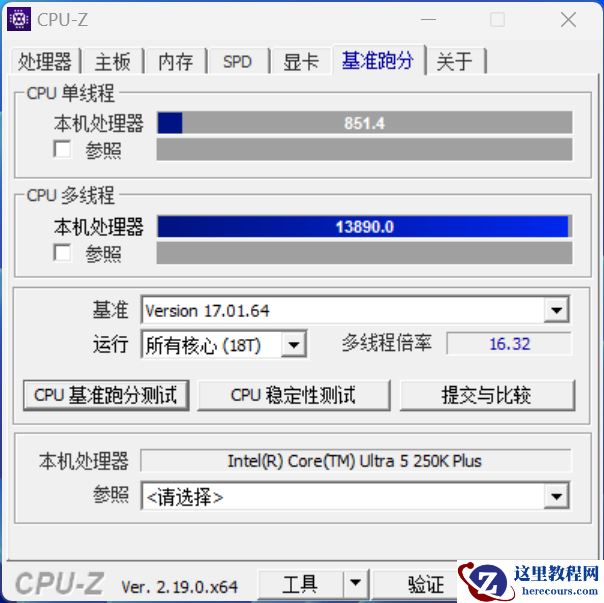
Task: Expand the 工具 button dropdown arrow
Action: [x=356, y=583]
